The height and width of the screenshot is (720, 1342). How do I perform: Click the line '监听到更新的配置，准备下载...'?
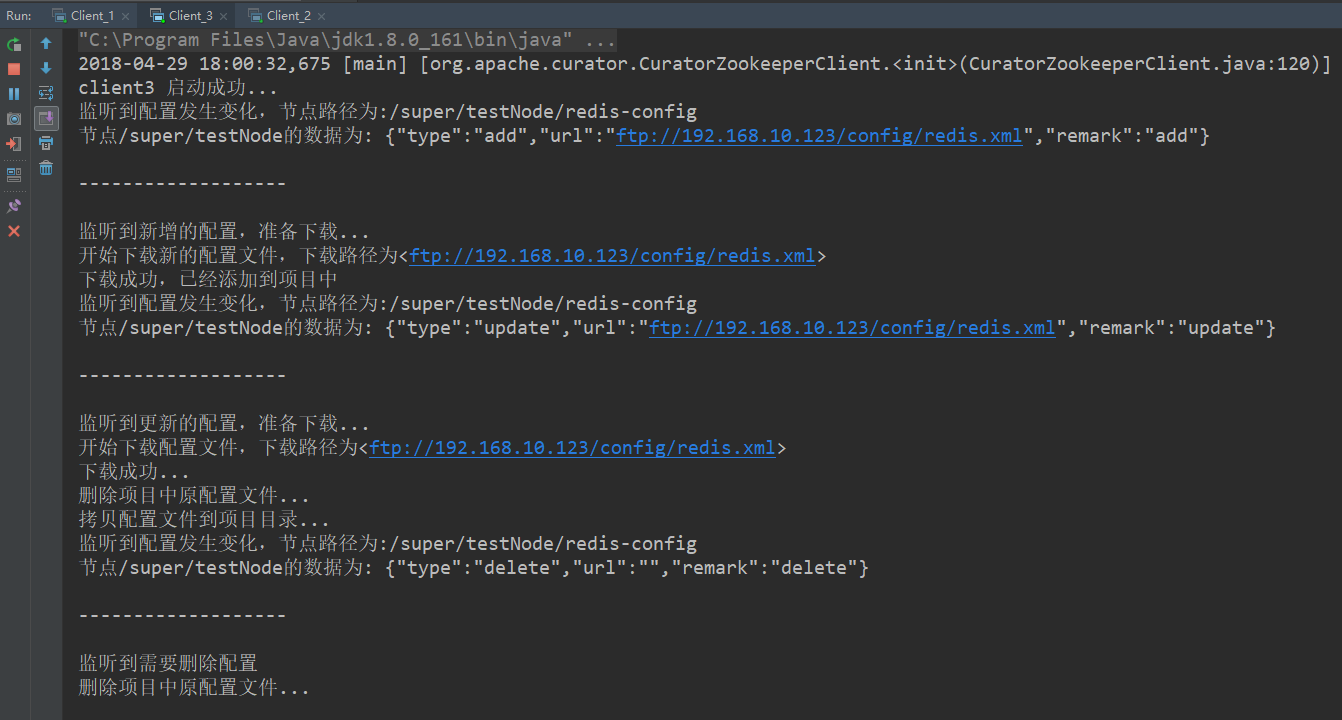(x=224, y=424)
